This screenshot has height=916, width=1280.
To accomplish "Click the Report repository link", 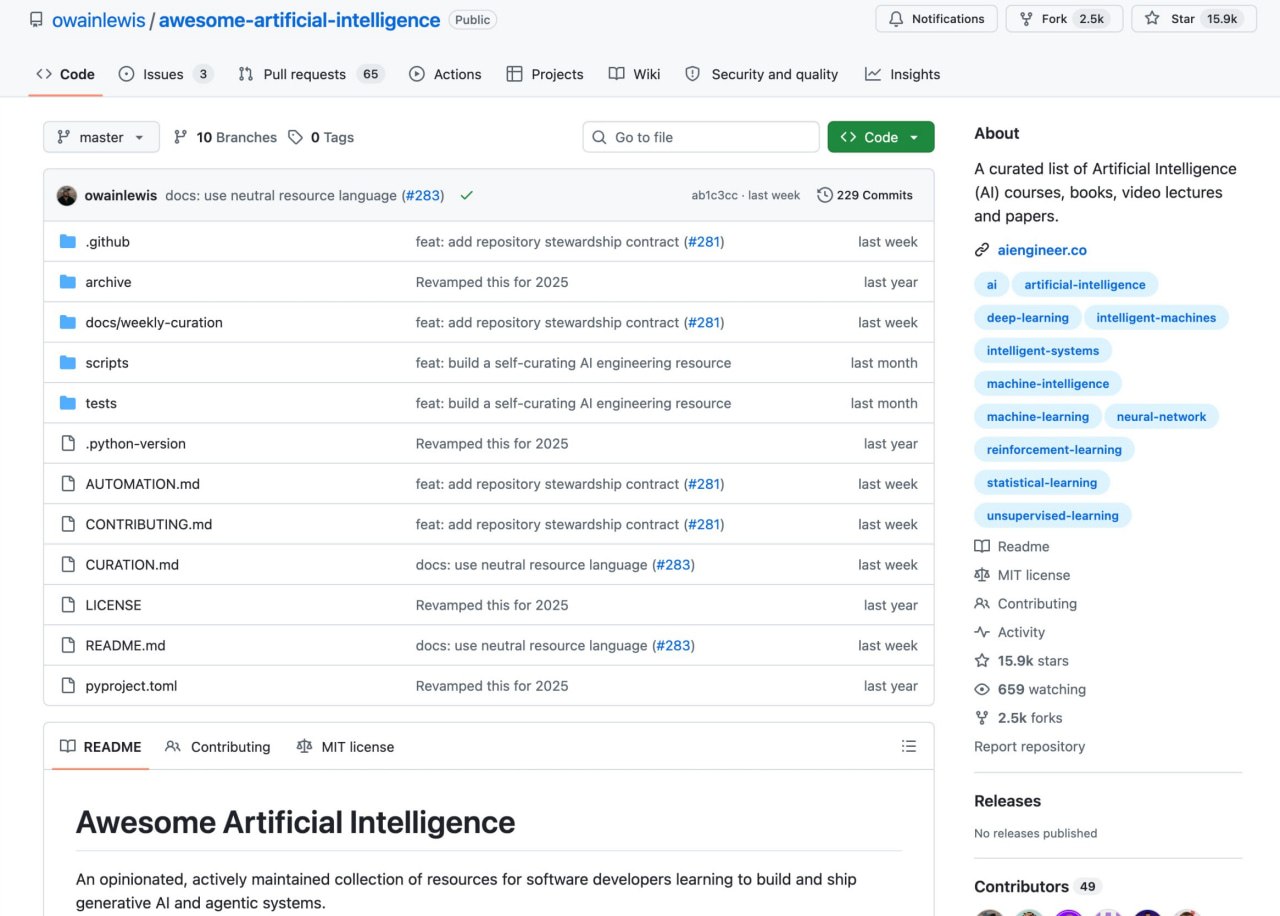I will pos(1029,746).
